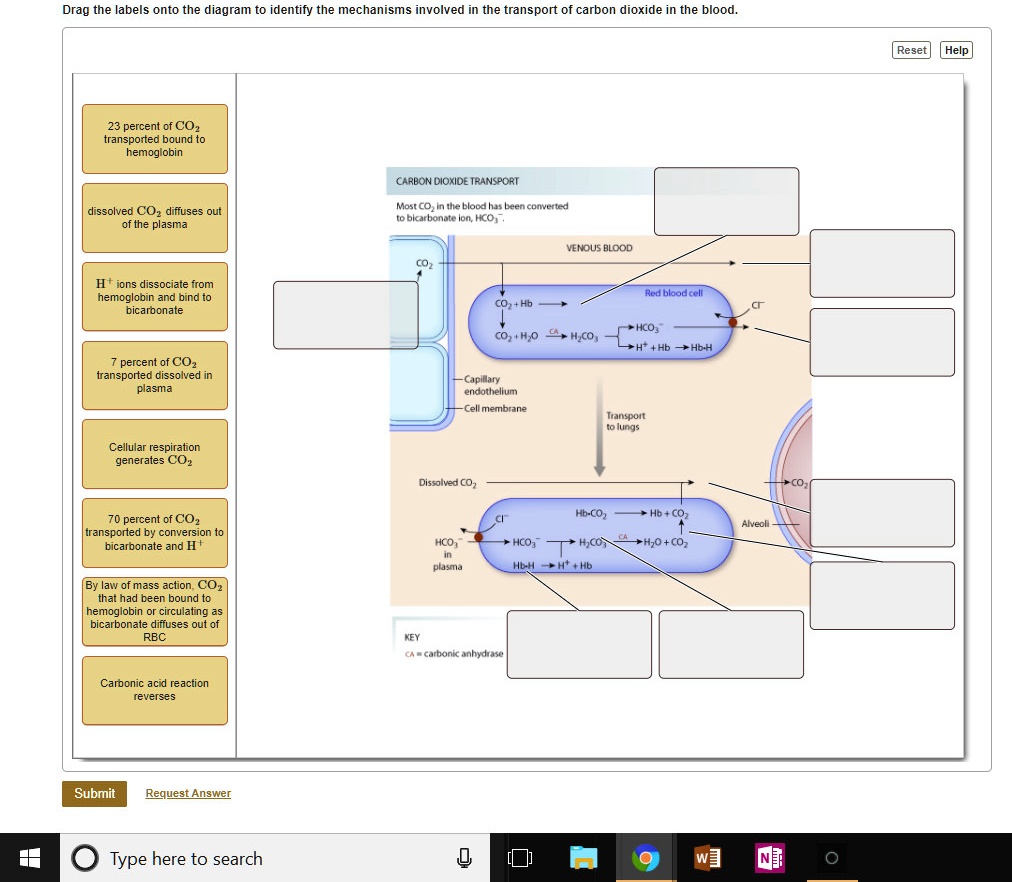Select the '7 percent of CO2' label
Image resolution: width=1012 pixels, height=882 pixels.
[154, 375]
